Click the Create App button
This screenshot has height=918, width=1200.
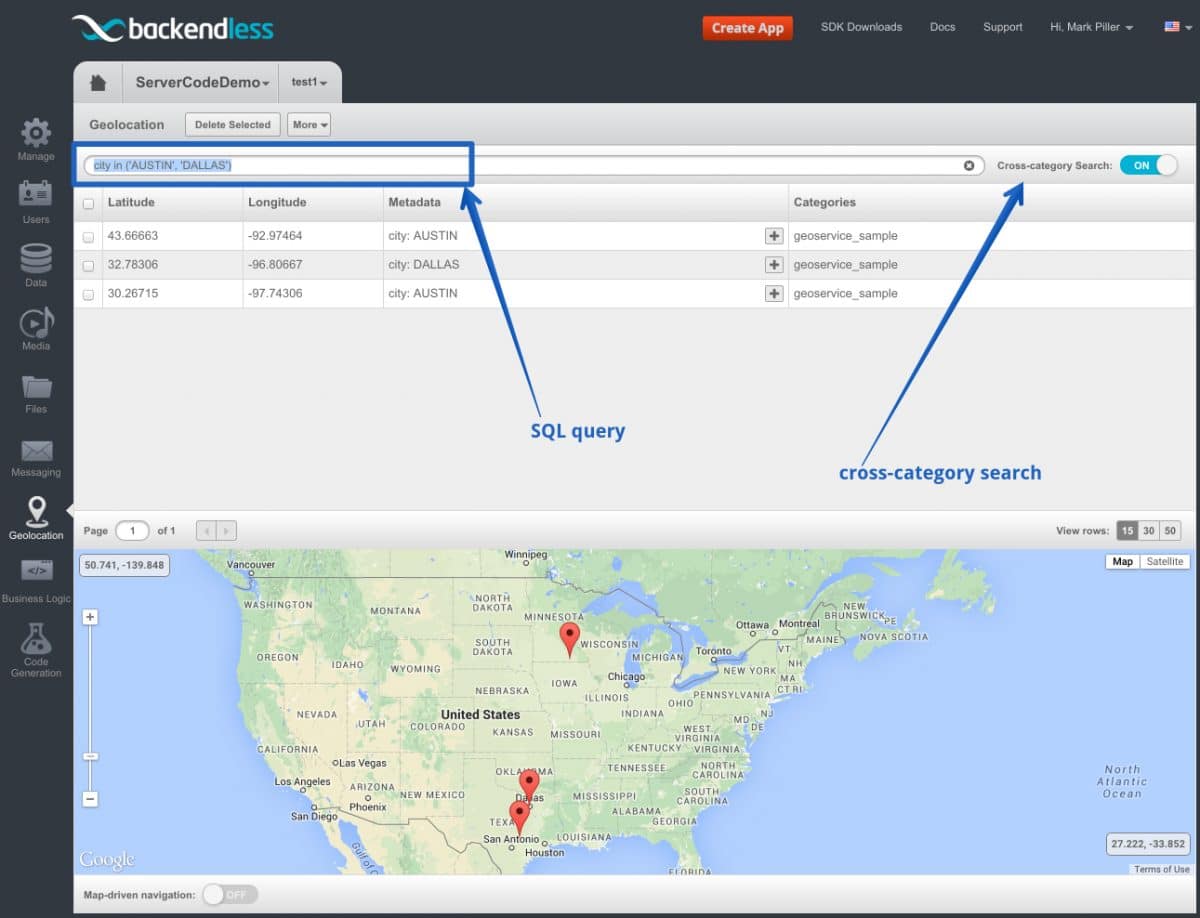(x=747, y=28)
